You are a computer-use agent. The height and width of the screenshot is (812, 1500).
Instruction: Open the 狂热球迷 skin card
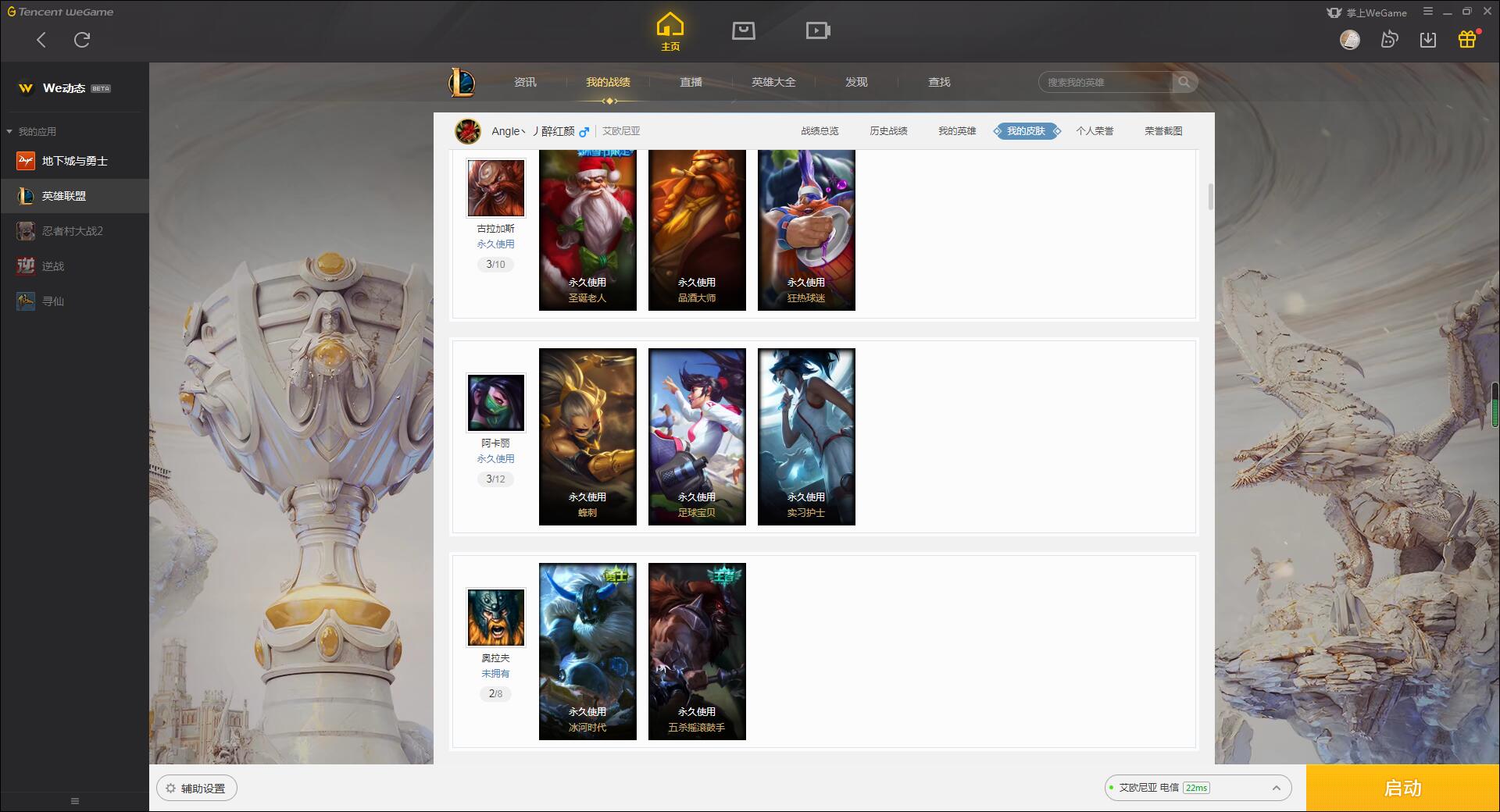pyautogui.click(x=806, y=230)
